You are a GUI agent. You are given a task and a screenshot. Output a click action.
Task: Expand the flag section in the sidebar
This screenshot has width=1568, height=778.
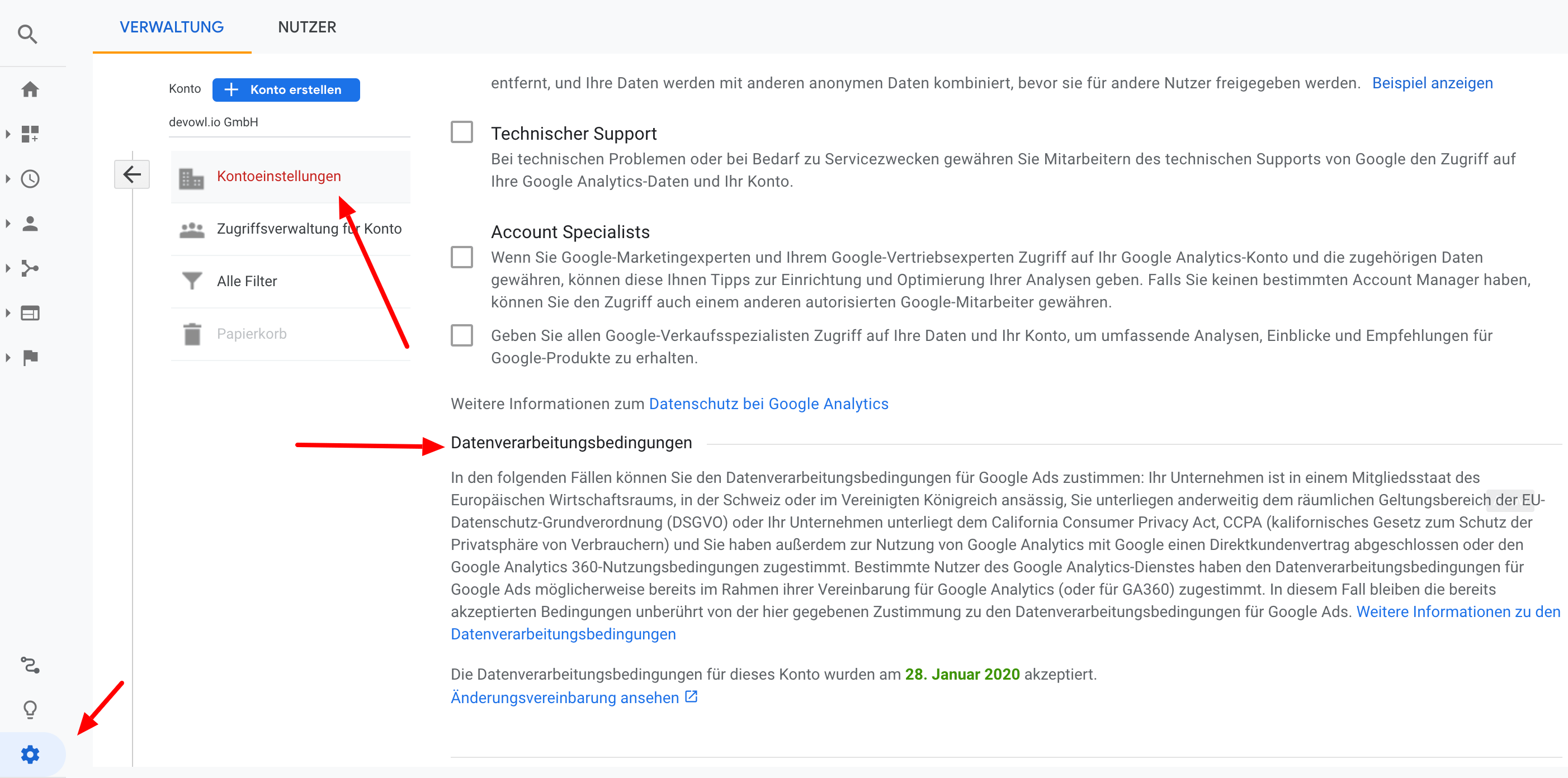[8, 358]
